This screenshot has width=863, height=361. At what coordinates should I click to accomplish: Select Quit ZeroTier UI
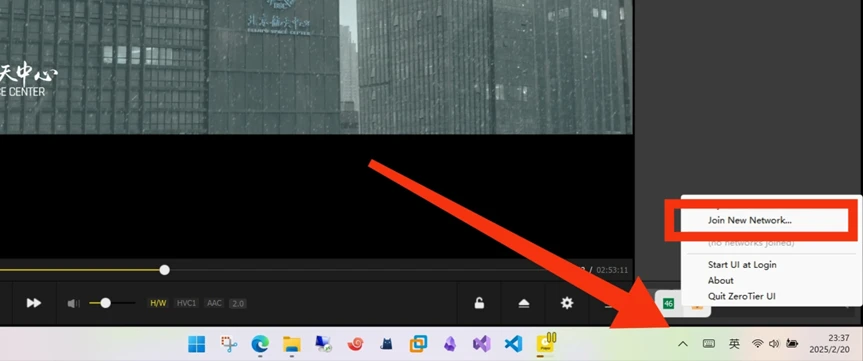tap(741, 296)
